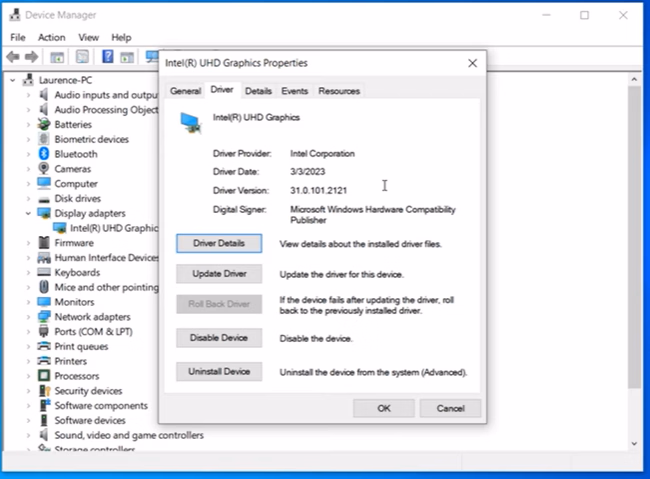650x479 pixels.
Task: Switch to the Events tab
Action: point(294,91)
